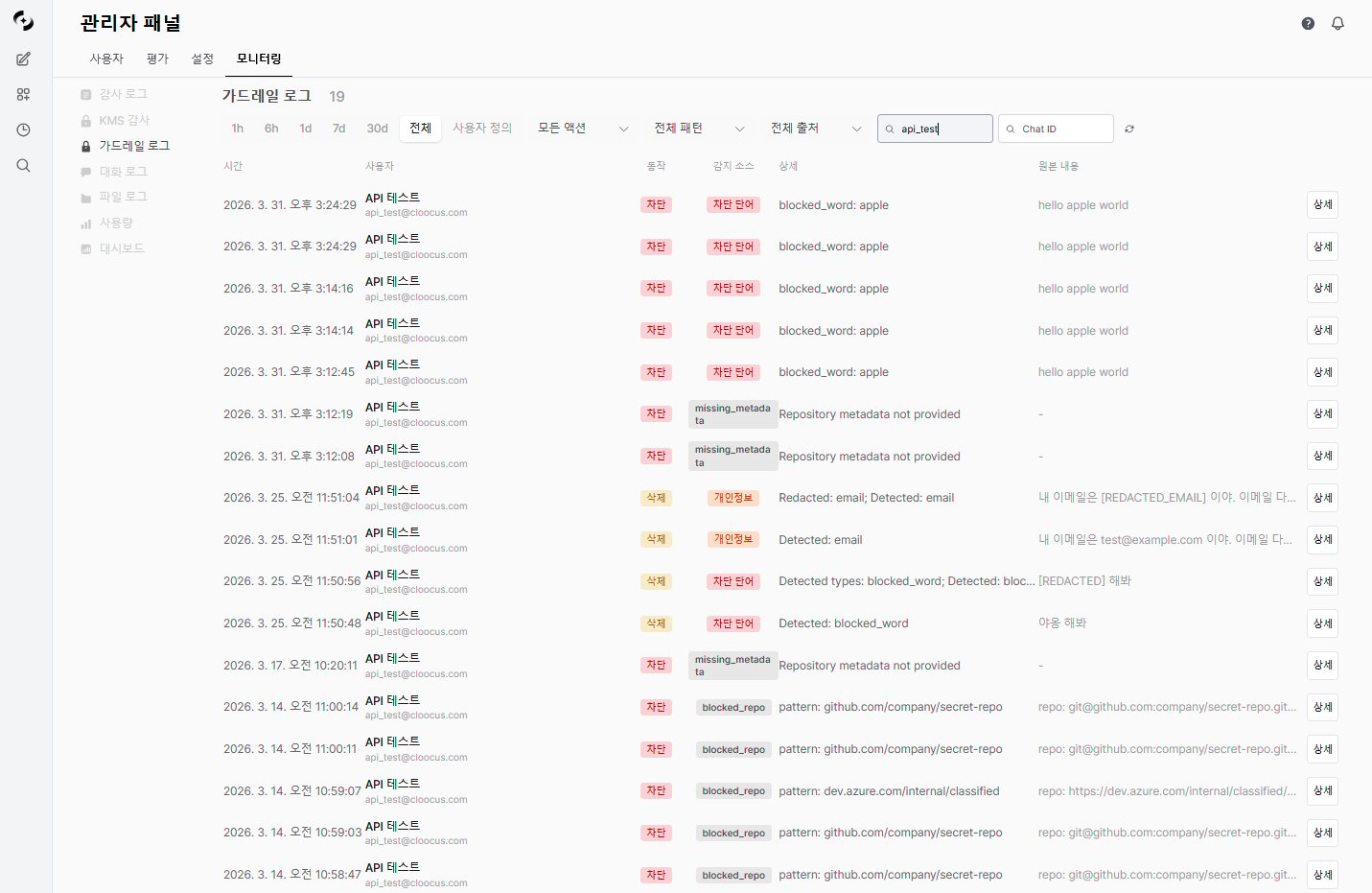Image resolution: width=1372 pixels, height=893 pixels.
Task: Open the search icon in left sidebar
Action: (x=23, y=165)
